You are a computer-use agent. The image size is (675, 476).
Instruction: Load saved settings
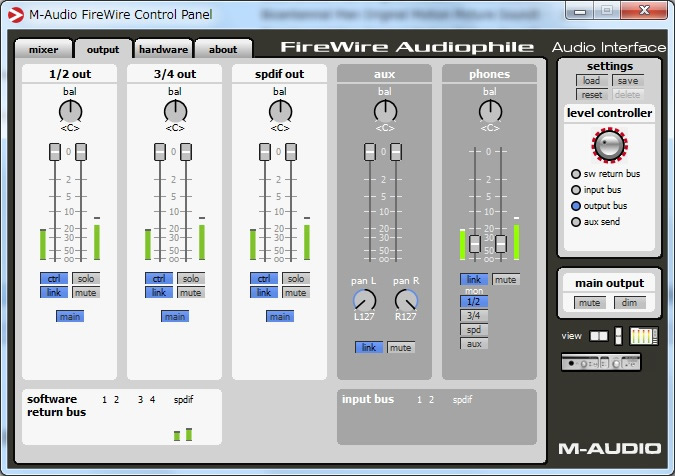point(592,80)
